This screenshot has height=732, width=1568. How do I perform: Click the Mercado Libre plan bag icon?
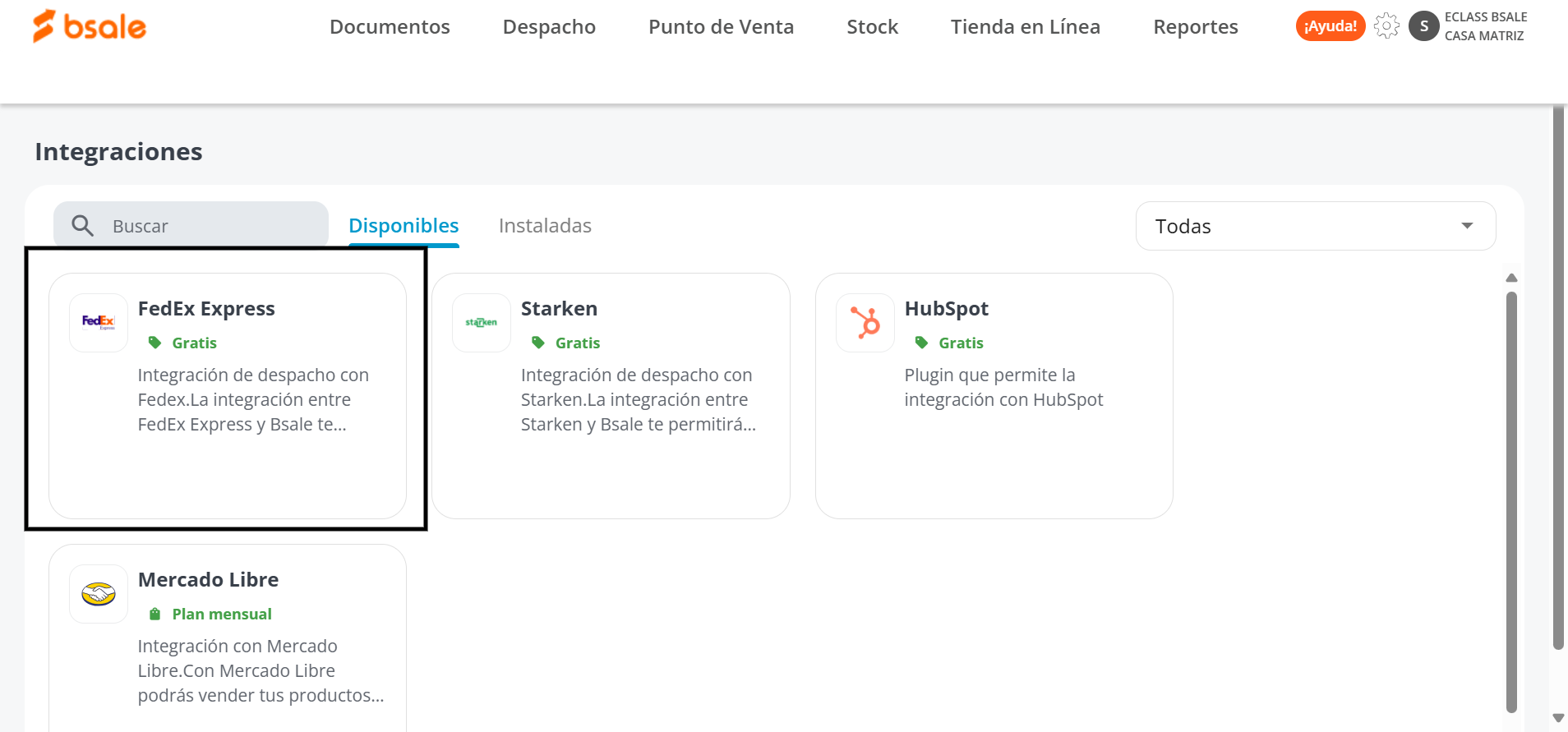[154, 614]
